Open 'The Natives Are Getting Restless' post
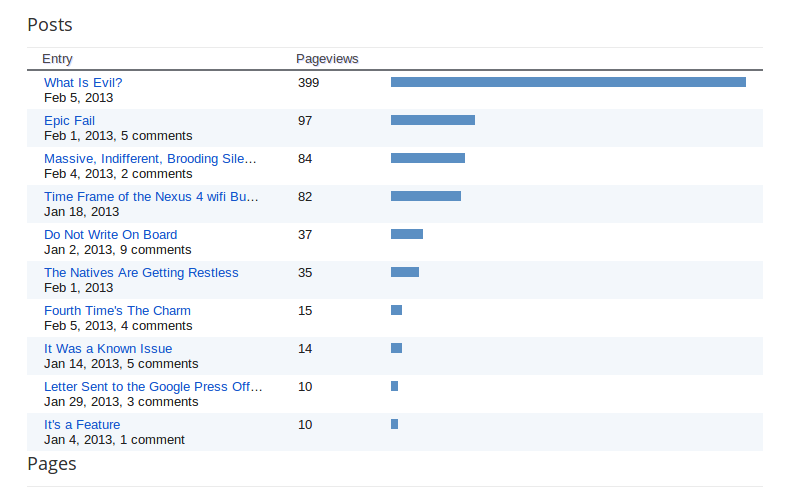Viewport: 788px width, 497px height. (141, 273)
